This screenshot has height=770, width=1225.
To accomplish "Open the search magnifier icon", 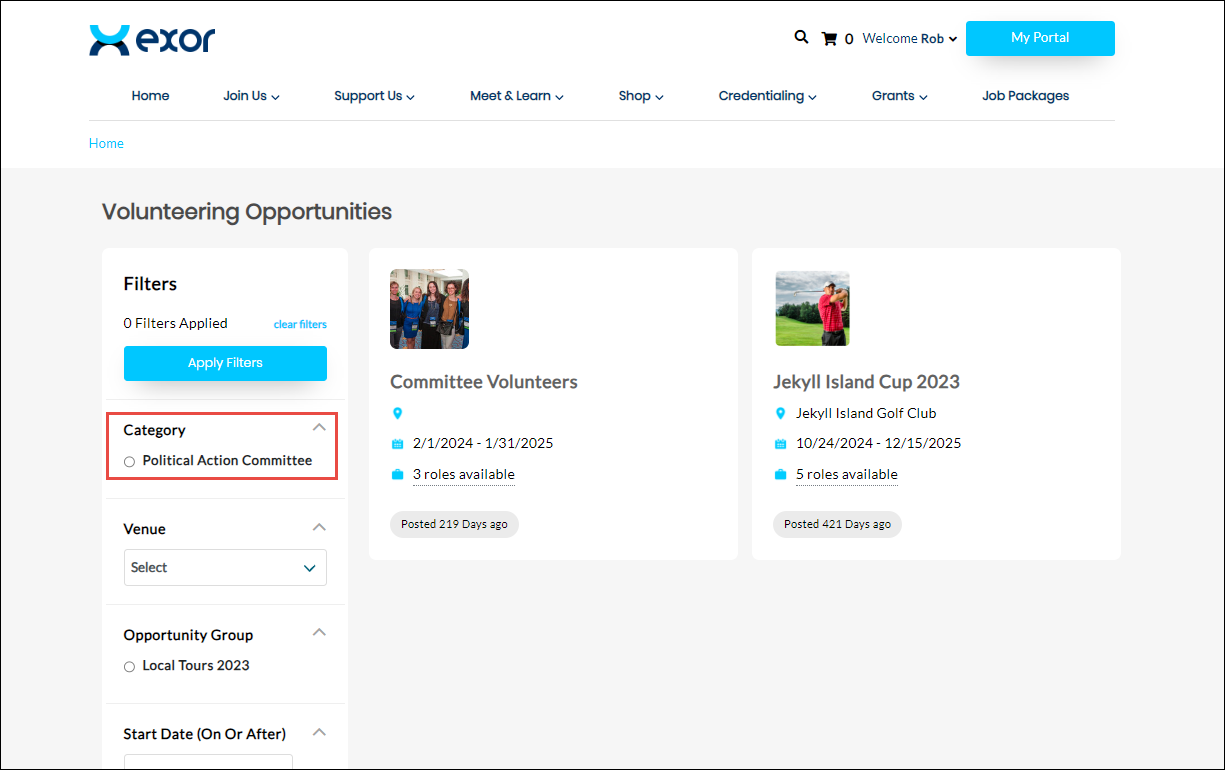I will point(801,37).
